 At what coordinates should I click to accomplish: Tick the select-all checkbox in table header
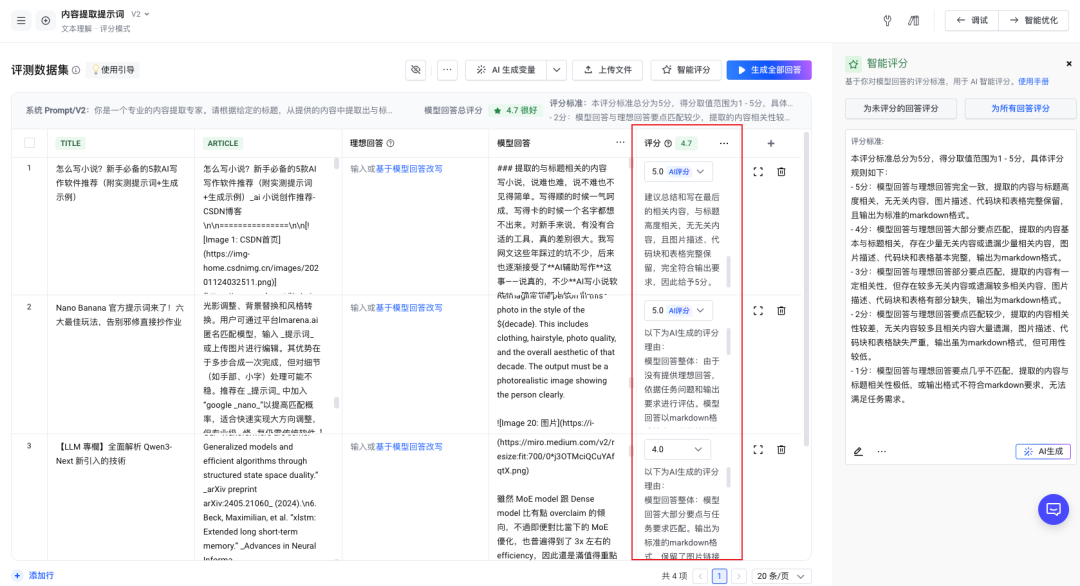[29, 143]
